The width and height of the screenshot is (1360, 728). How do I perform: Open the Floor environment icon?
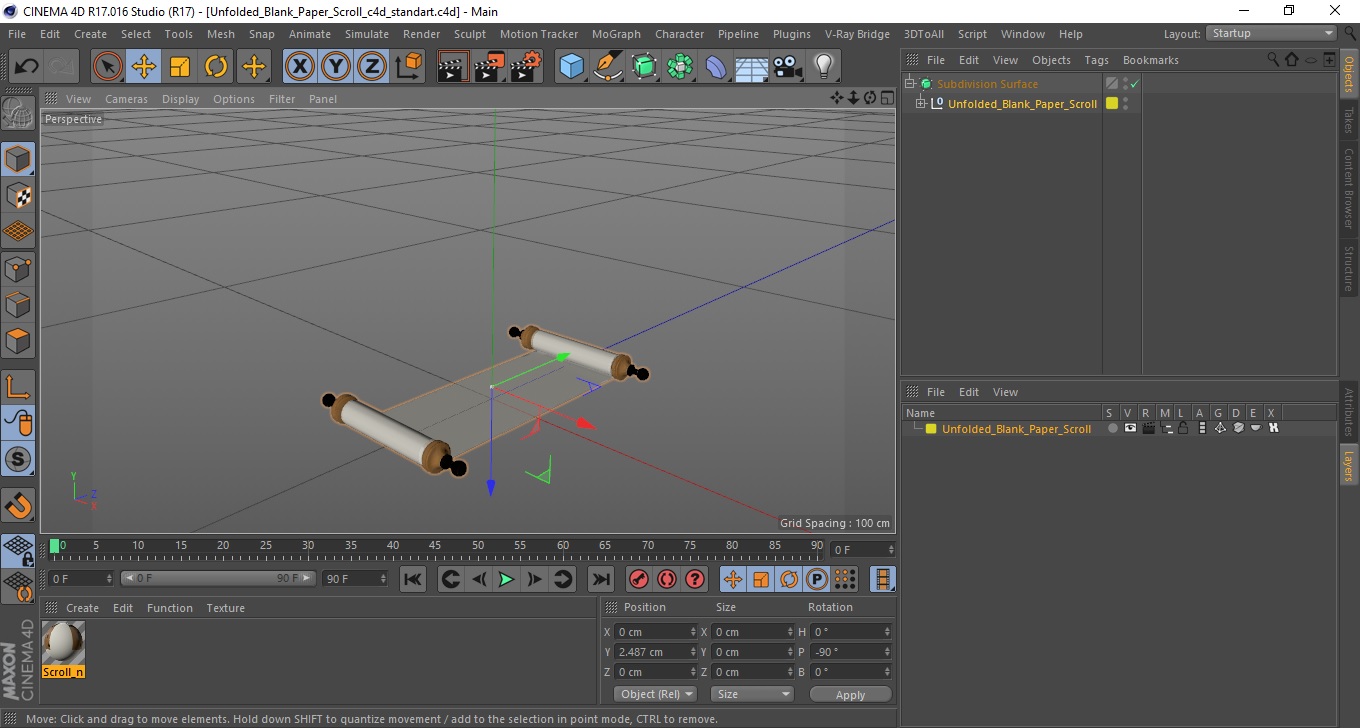pos(751,67)
